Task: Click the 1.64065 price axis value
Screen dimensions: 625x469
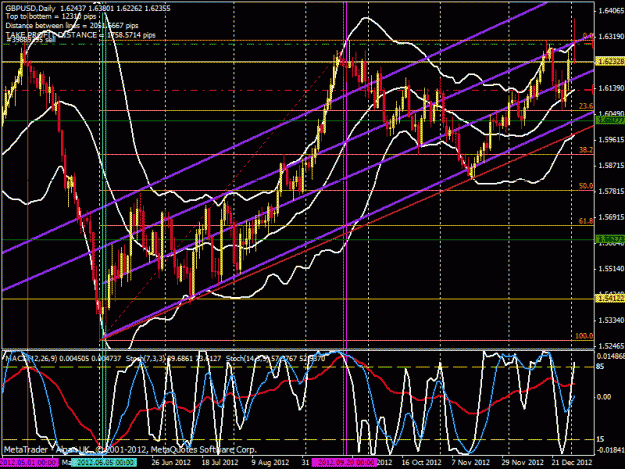Action: coord(611,11)
